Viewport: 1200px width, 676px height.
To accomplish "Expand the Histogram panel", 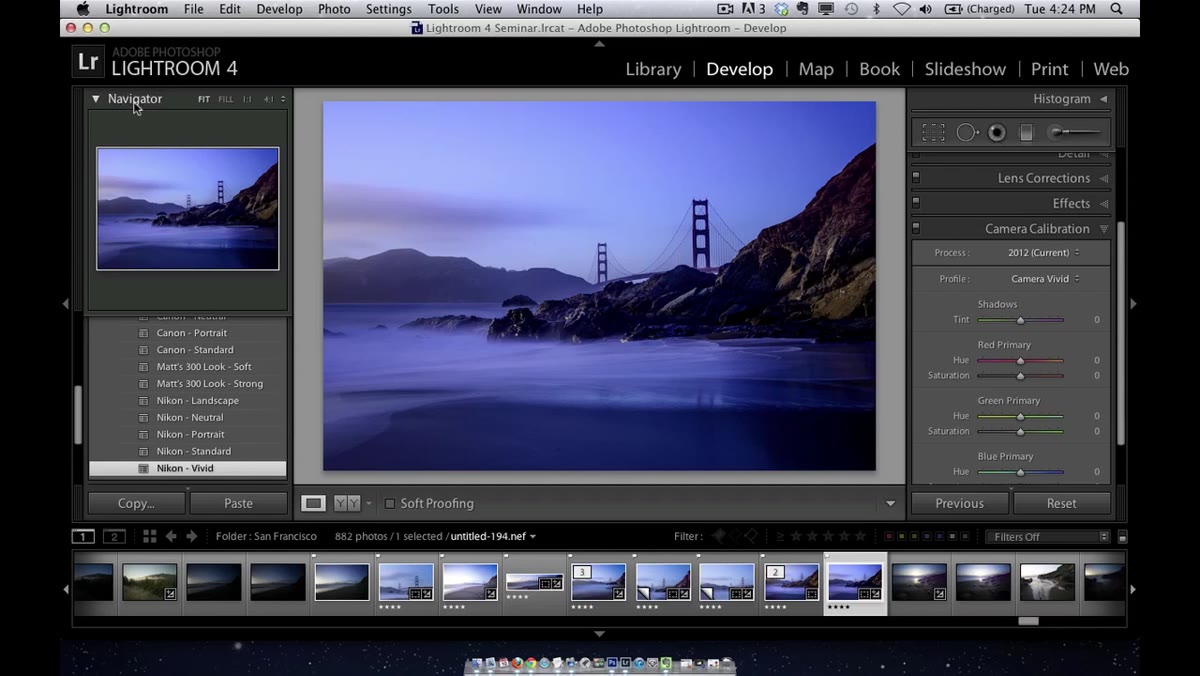I will (1104, 99).
